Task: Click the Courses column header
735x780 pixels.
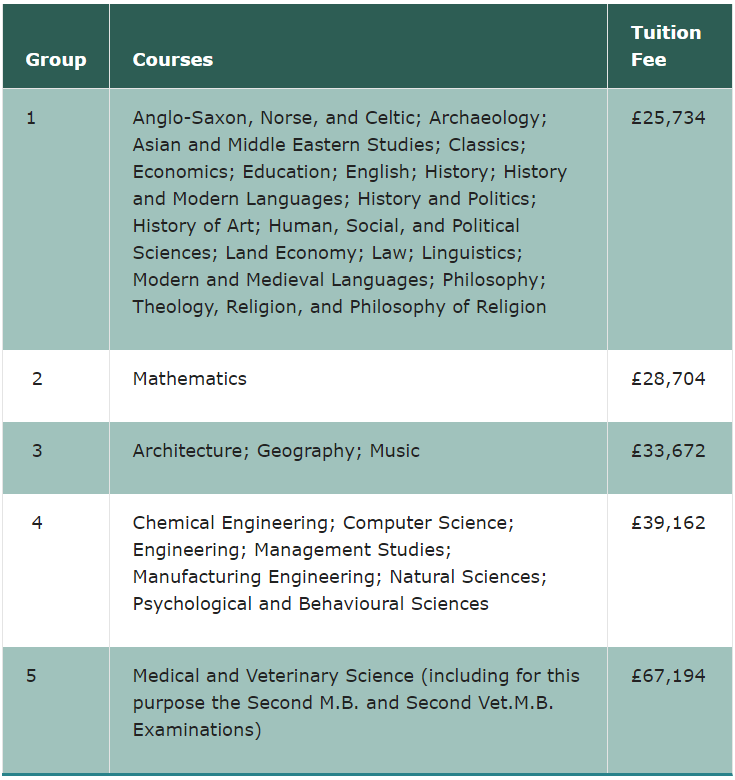Action: point(173,60)
